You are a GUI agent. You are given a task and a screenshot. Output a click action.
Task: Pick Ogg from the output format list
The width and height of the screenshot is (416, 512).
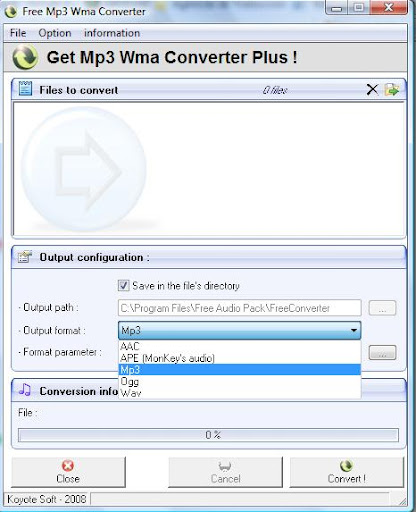pos(240,381)
